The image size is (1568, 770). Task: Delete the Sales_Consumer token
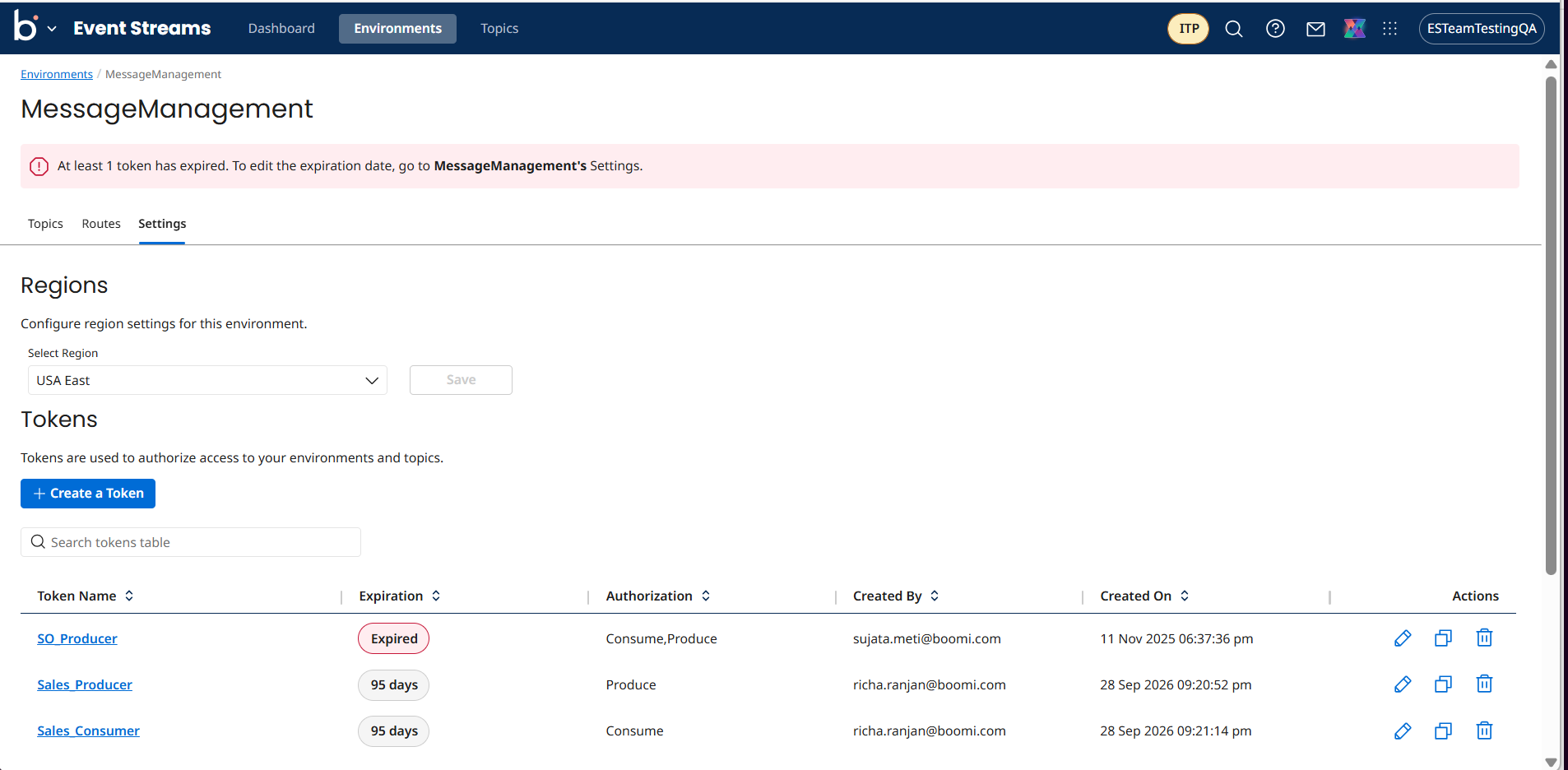[x=1484, y=731]
